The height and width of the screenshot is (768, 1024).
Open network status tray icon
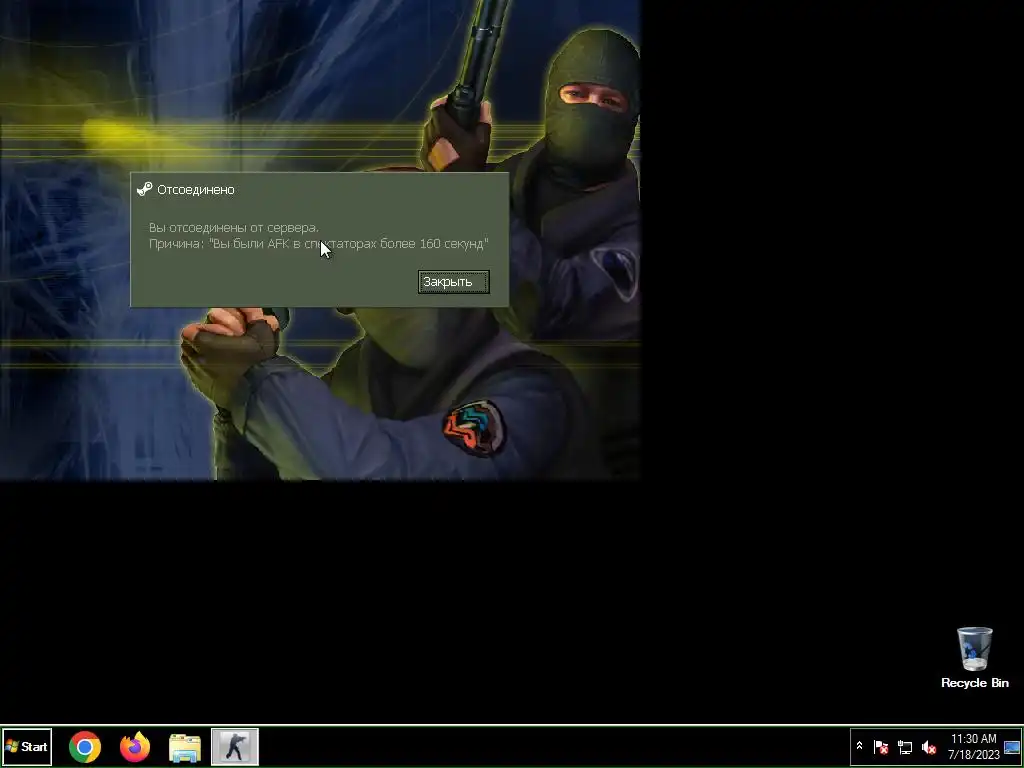(x=905, y=746)
